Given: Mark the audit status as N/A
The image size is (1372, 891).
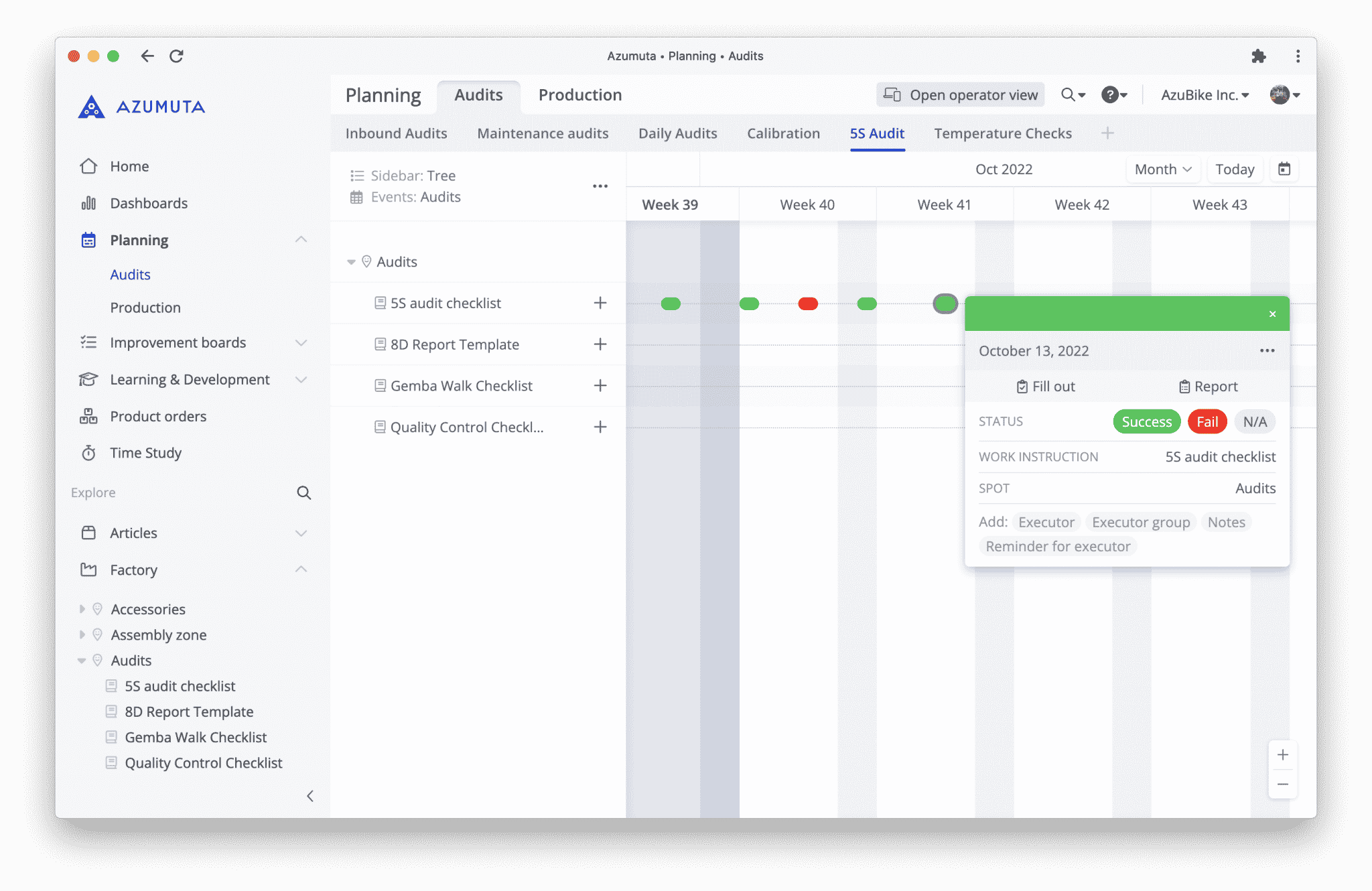Looking at the screenshot, I should coord(1254,421).
